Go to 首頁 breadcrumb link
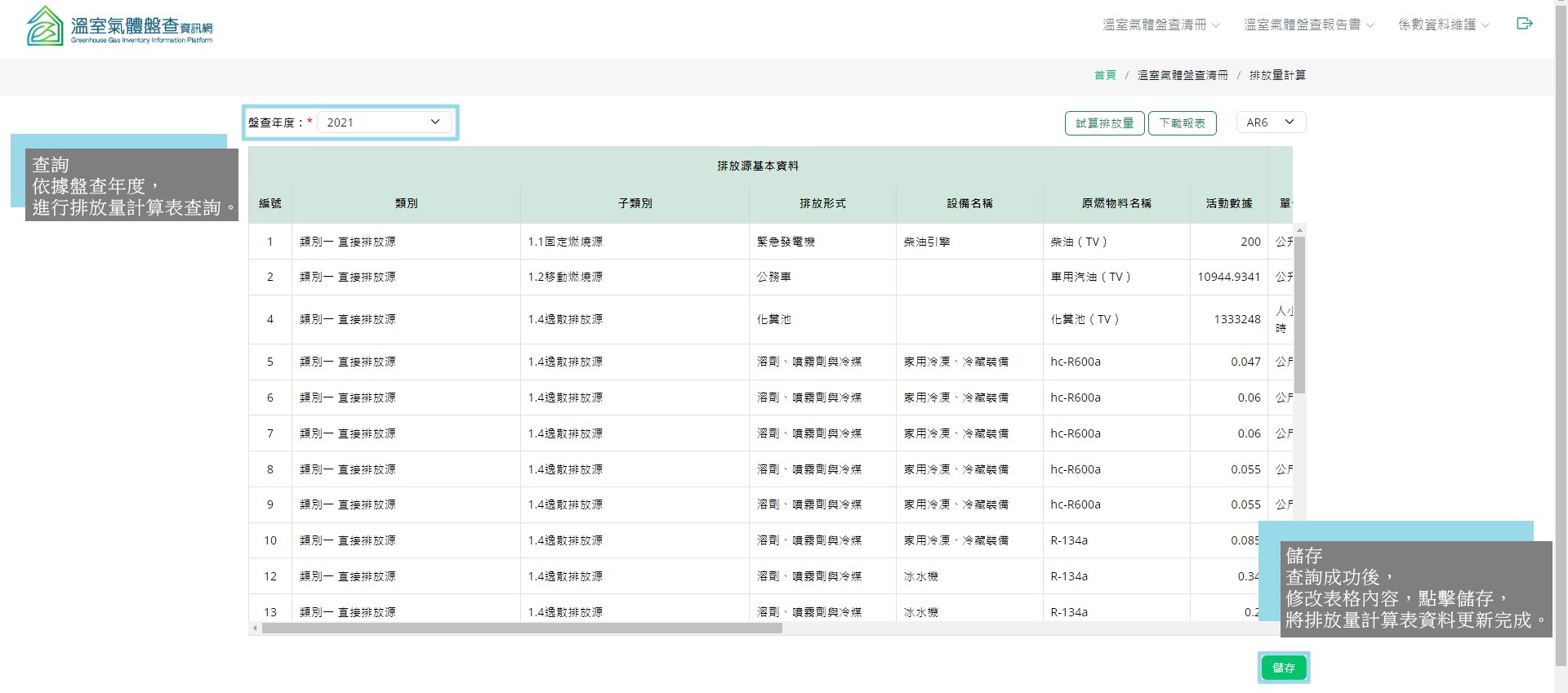 [1105, 75]
